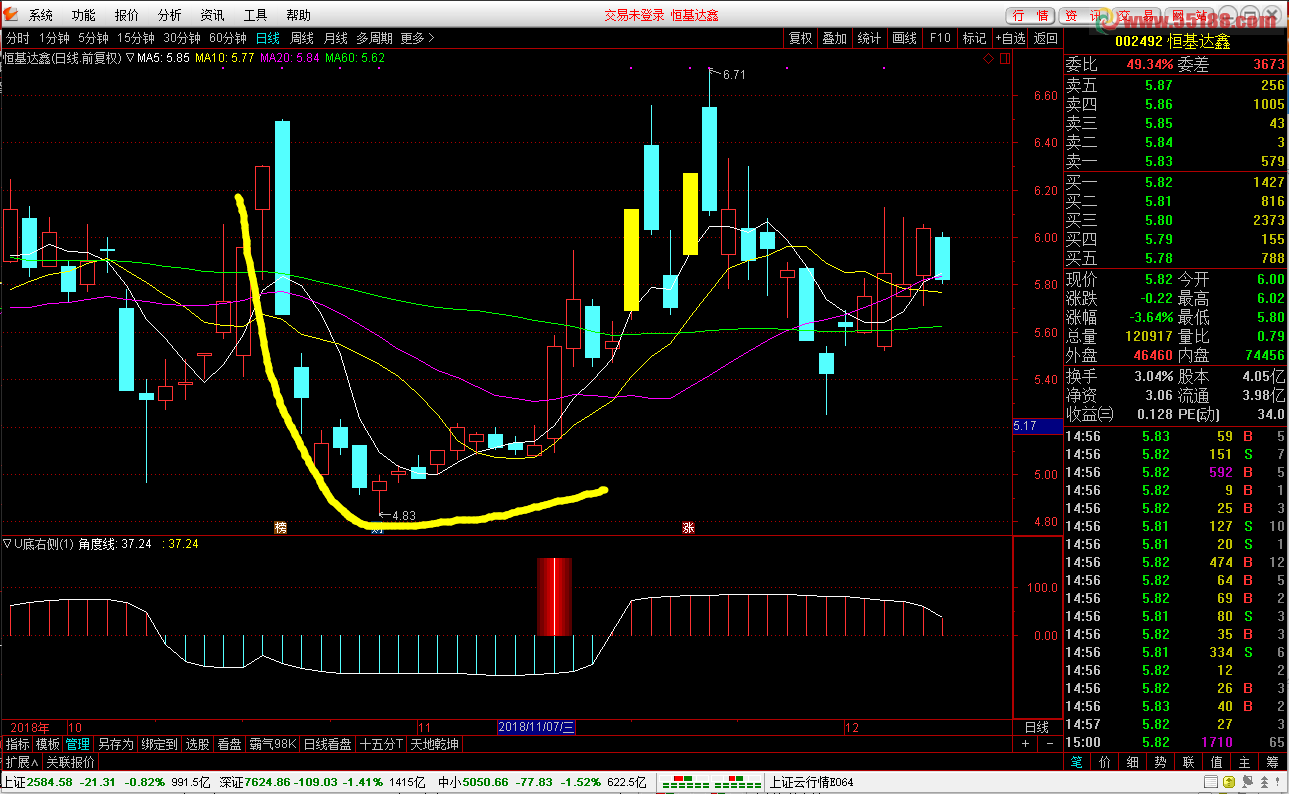Open the 帮助 menu

(x=298, y=15)
